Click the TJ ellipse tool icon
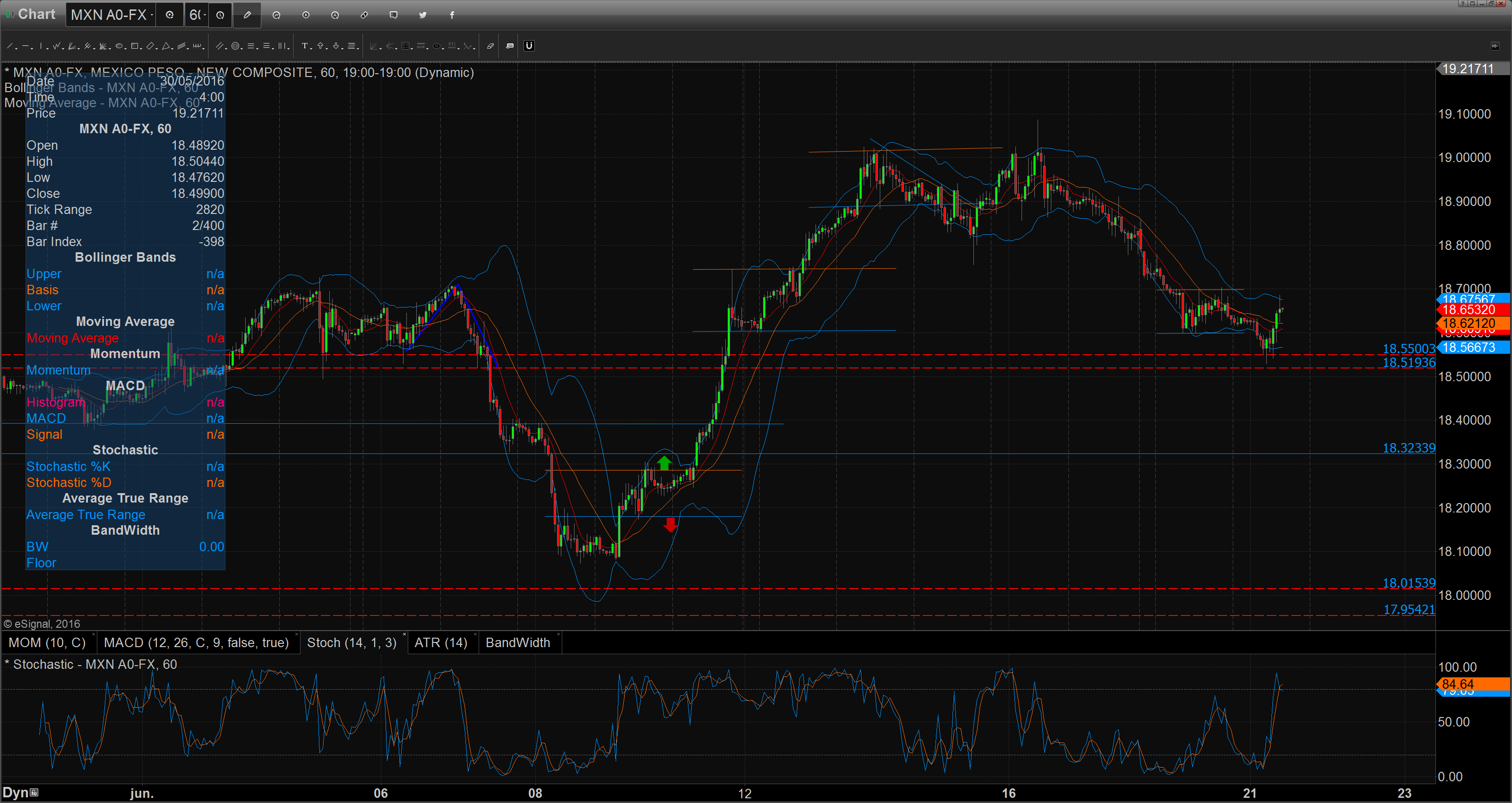Screen dimensions: 1512x803 click(x=437, y=46)
